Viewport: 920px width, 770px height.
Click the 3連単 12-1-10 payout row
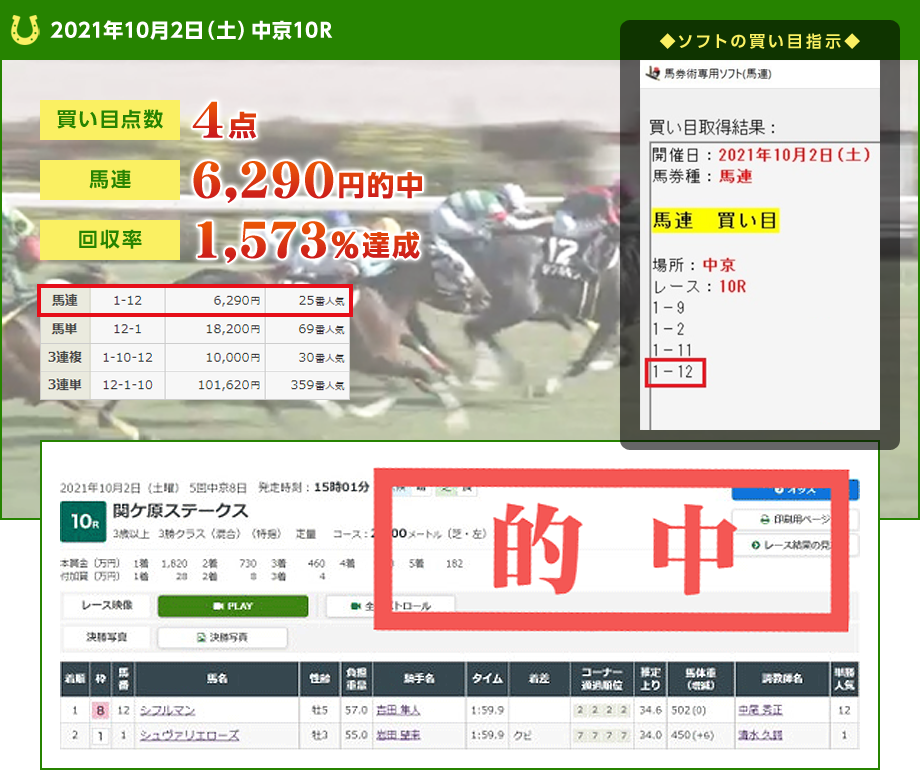point(195,385)
